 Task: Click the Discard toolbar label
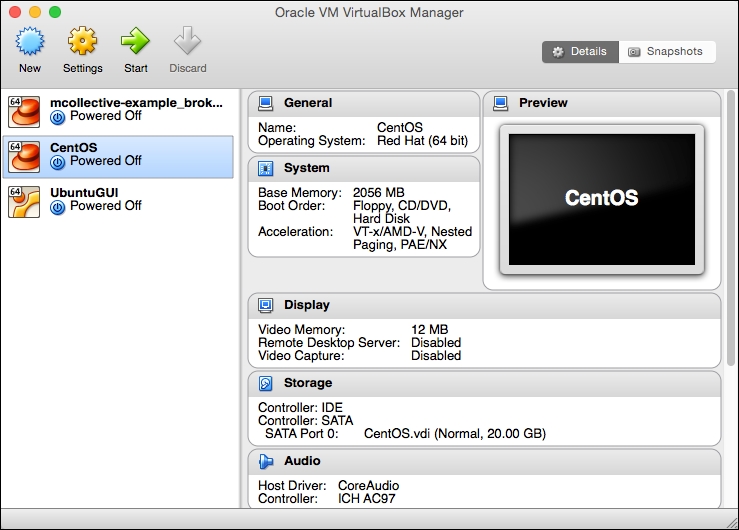click(188, 68)
